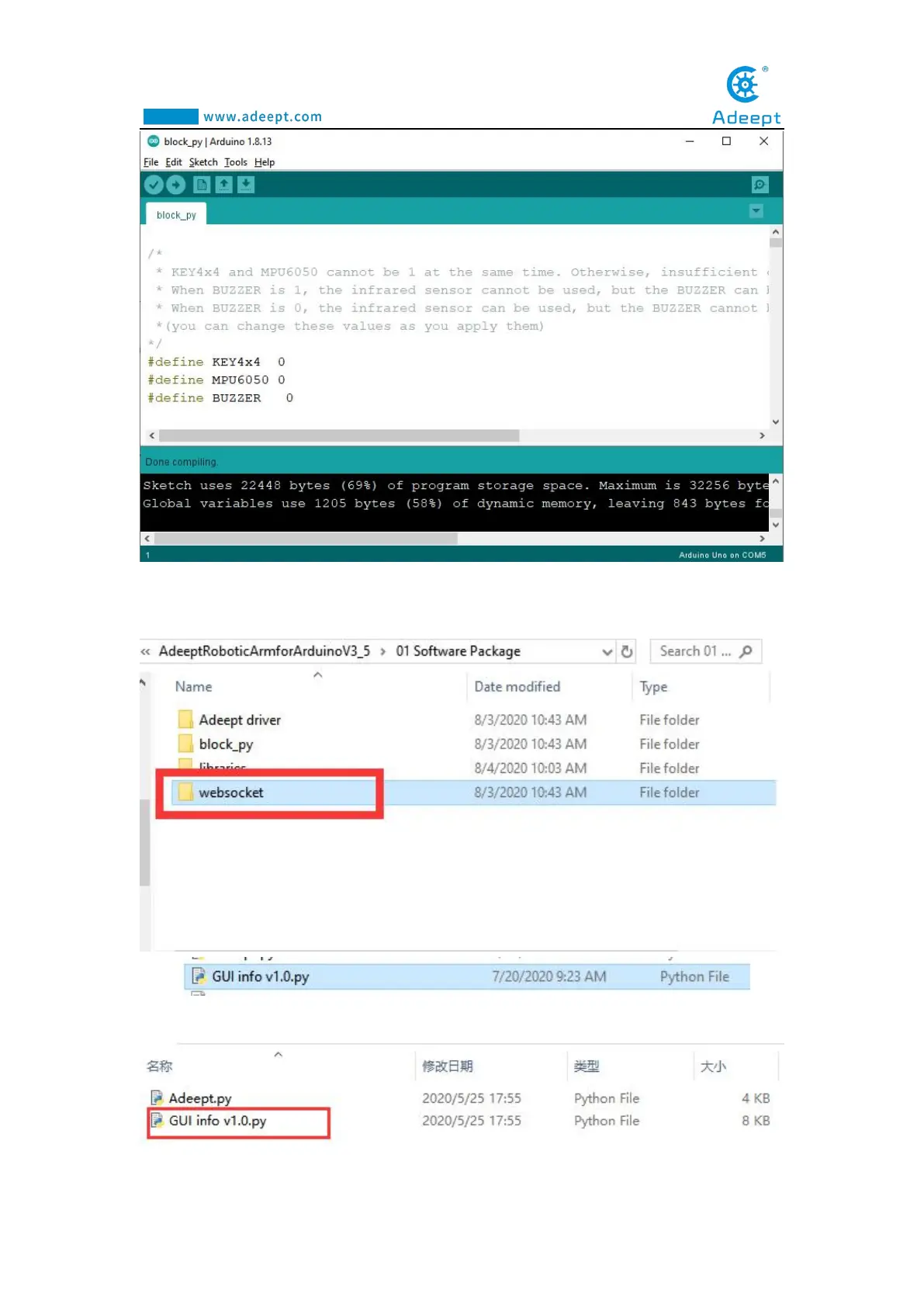Select the block_py sketch tab
Screen dimensions: 924x1307
pos(176,215)
